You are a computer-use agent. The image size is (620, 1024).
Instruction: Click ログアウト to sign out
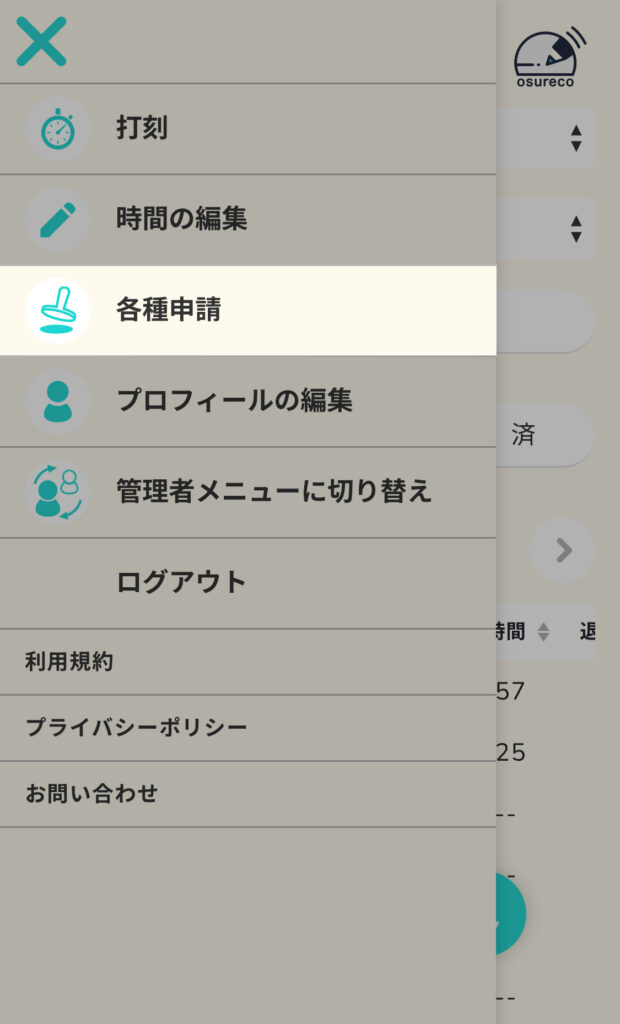click(181, 582)
